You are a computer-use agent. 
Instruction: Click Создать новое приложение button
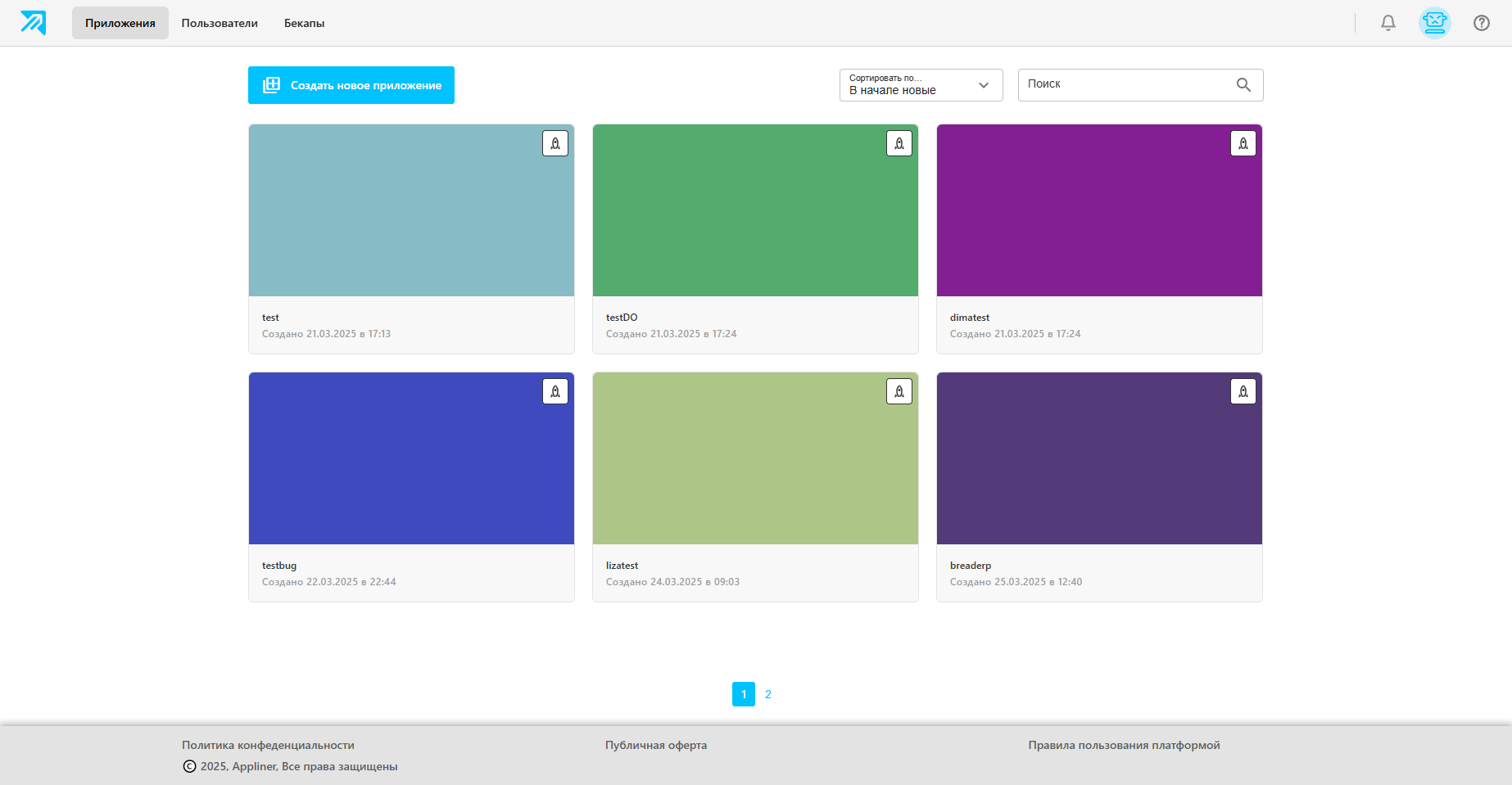(351, 85)
